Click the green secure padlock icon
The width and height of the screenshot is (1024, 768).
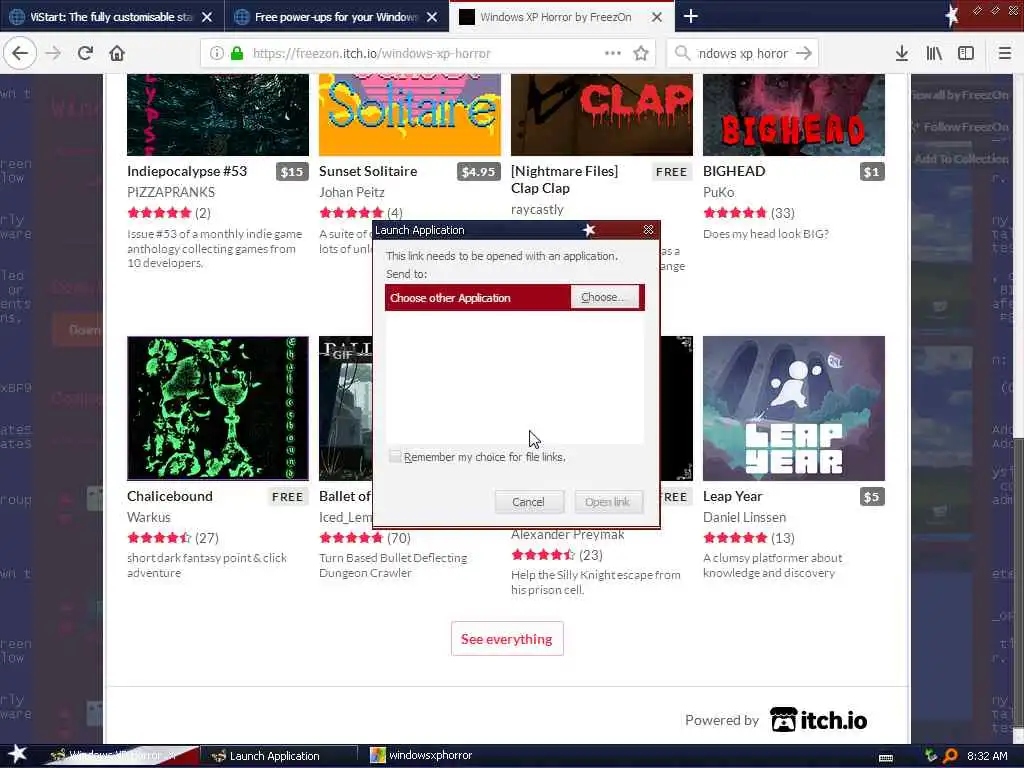pyautogui.click(x=236, y=54)
